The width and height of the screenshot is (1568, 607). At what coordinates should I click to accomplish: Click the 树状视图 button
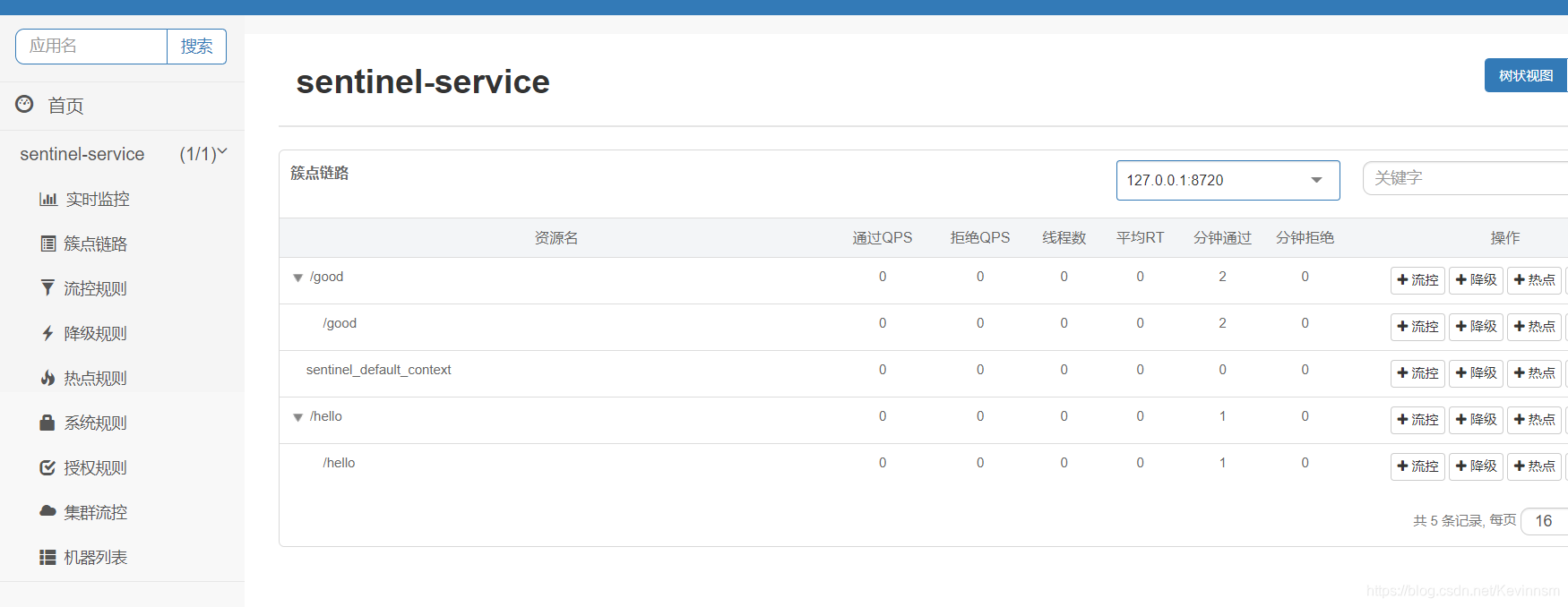(1525, 75)
